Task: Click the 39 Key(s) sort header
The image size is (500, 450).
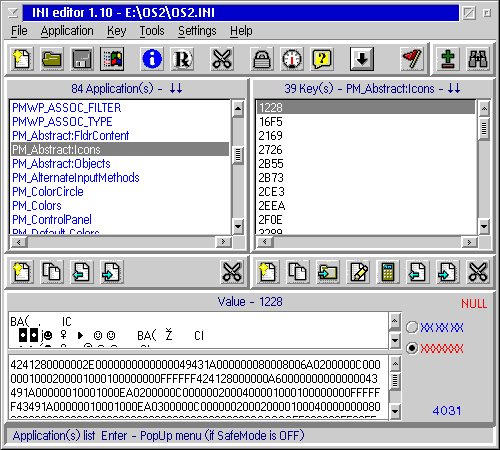Action: tap(372, 89)
